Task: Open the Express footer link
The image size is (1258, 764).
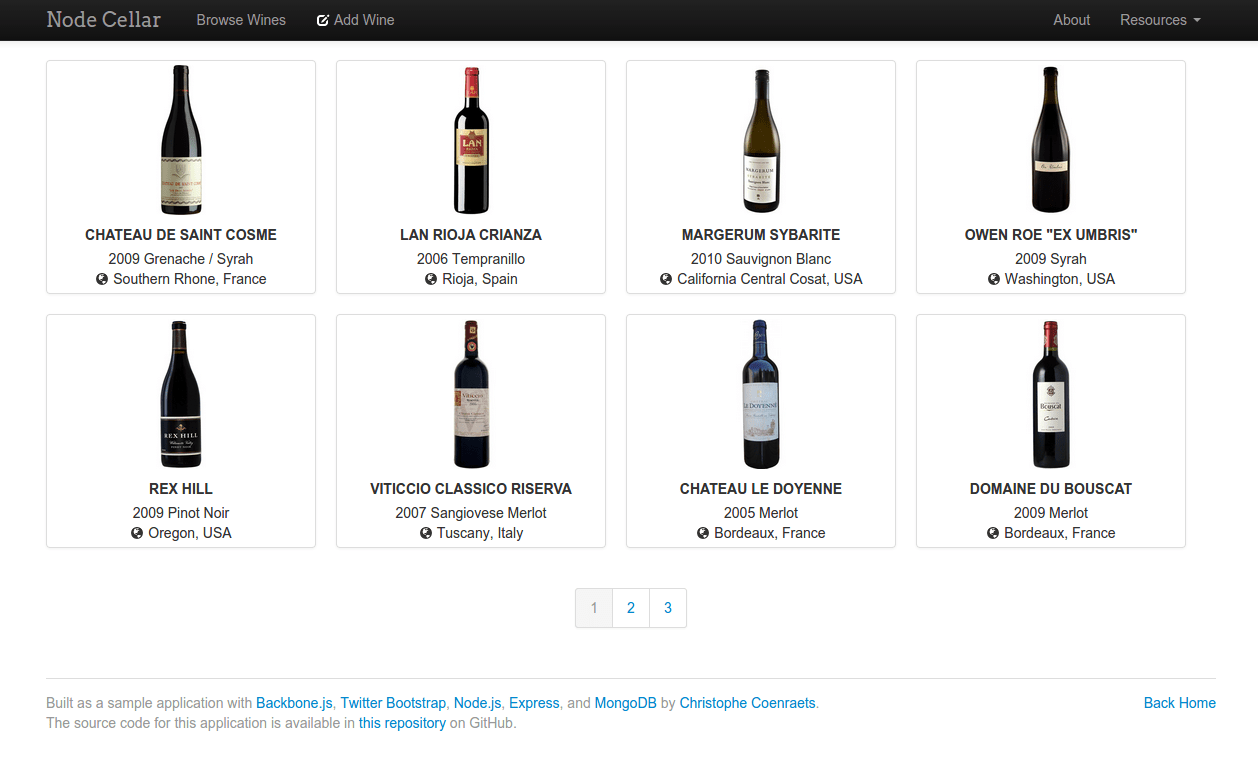Action: coord(534,703)
